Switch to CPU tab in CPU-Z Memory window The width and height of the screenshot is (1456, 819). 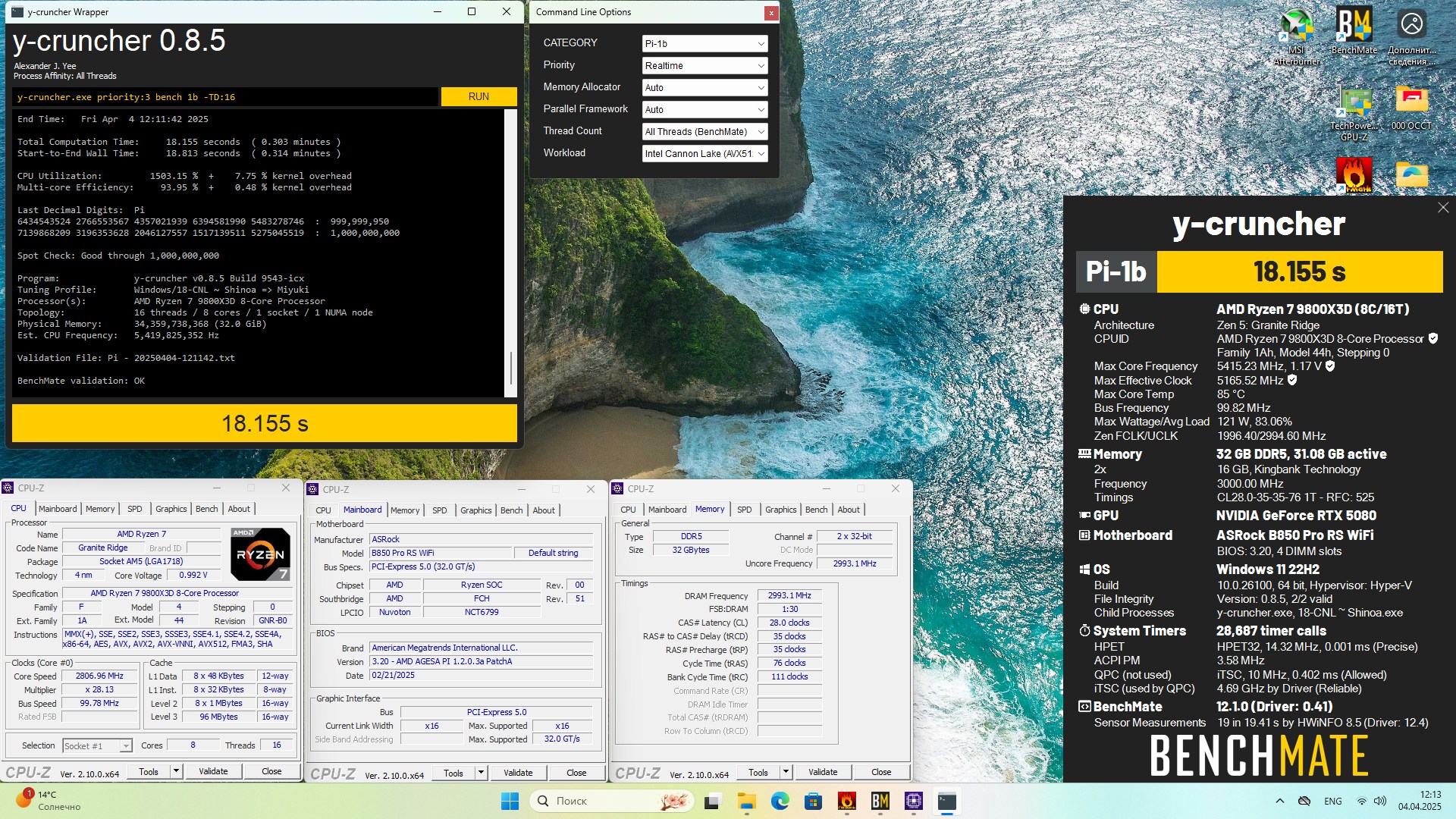628,510
